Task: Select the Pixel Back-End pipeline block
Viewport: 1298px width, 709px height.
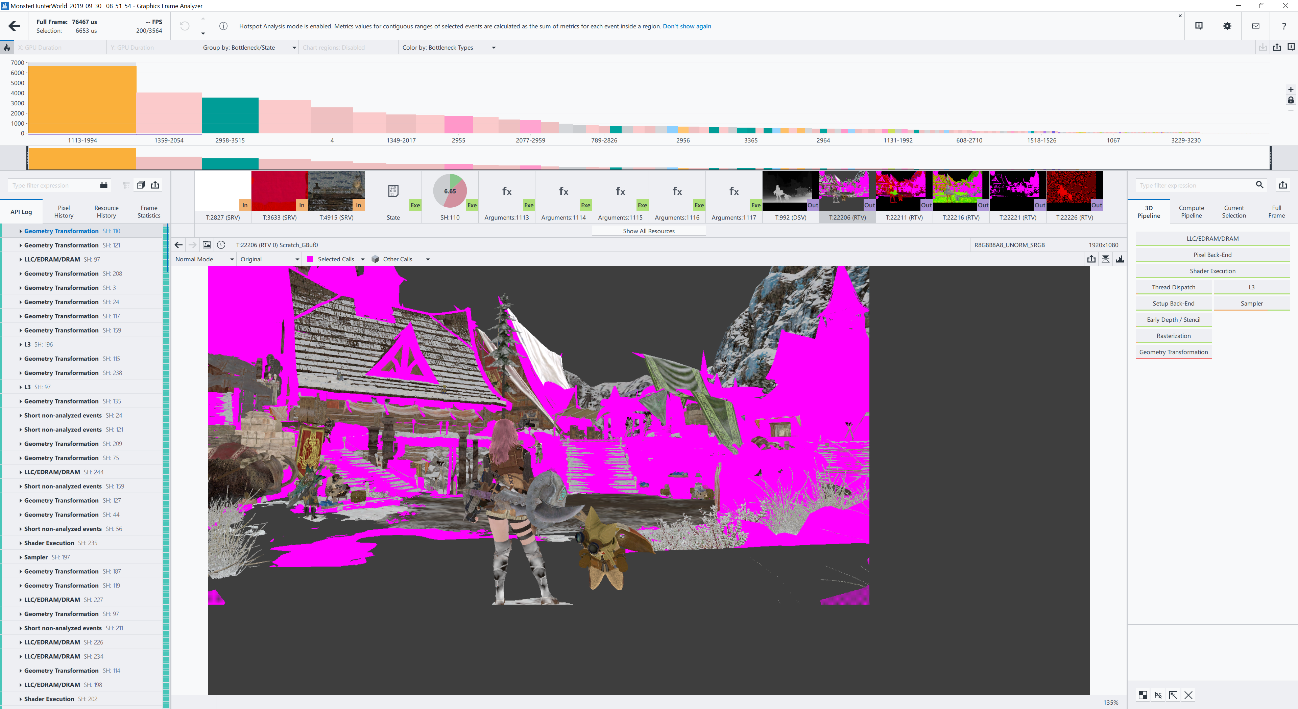Action: tap(1213, 255)
